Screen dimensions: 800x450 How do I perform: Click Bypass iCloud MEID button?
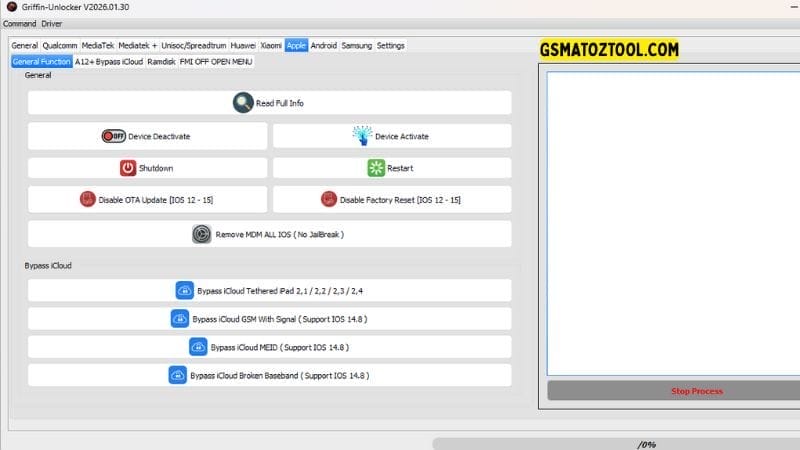269,347
